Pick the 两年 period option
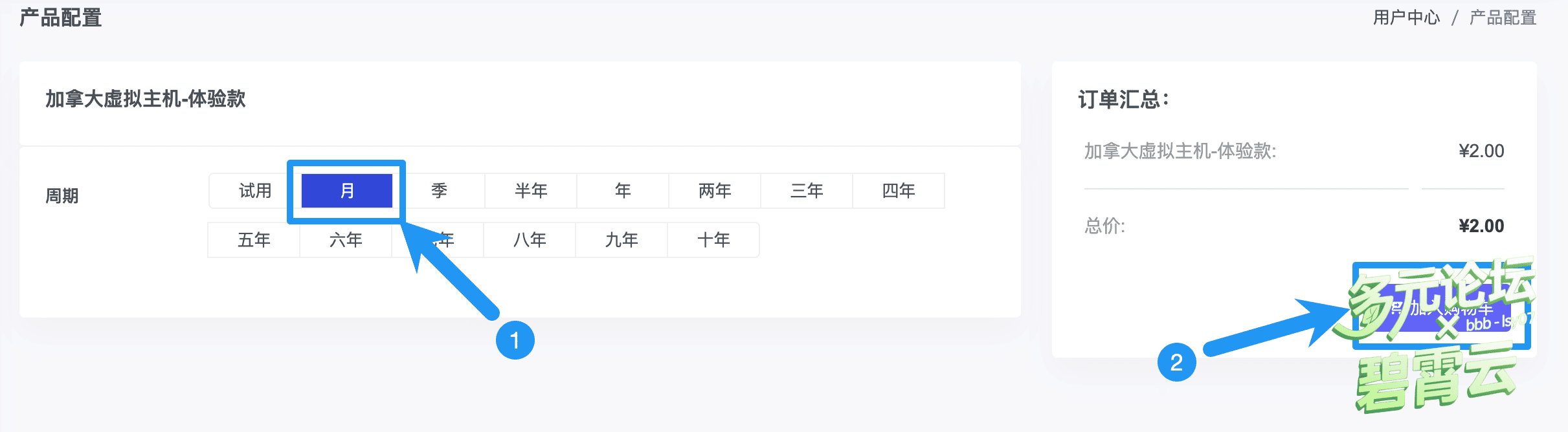 pos(715,191)
